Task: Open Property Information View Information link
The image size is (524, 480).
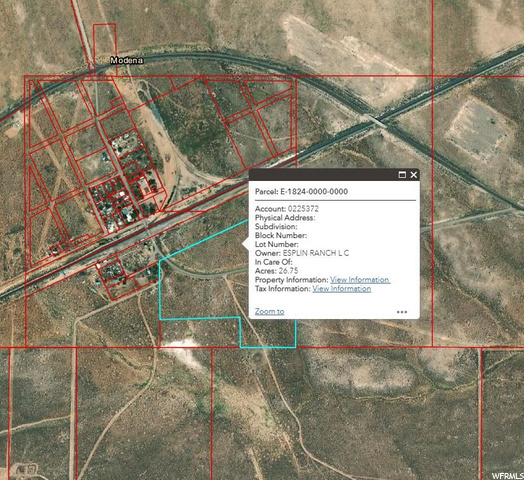Action: (360, 280)
